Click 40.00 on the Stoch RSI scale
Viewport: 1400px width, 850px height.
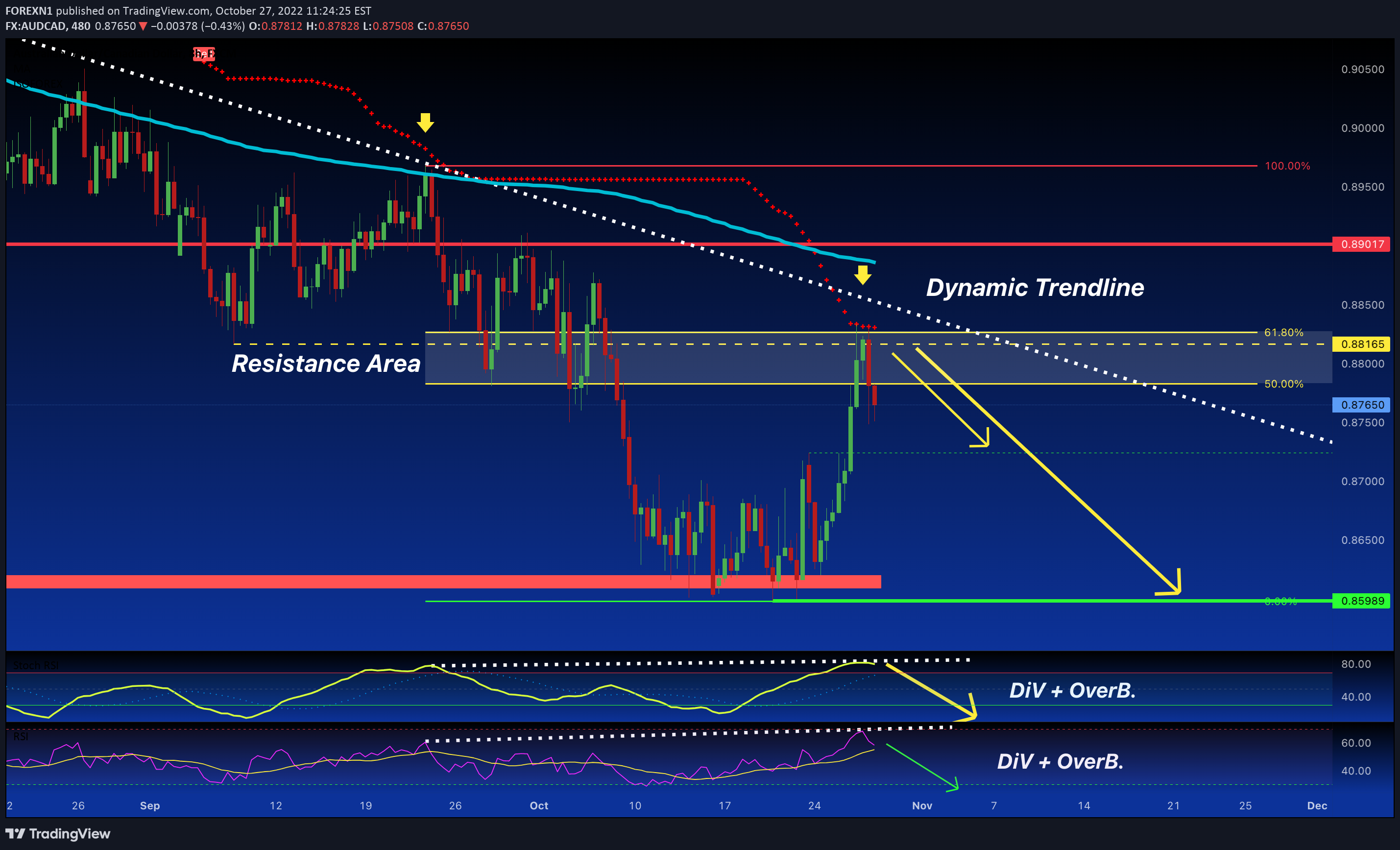pyautogui.click(x=1356, y=697)
